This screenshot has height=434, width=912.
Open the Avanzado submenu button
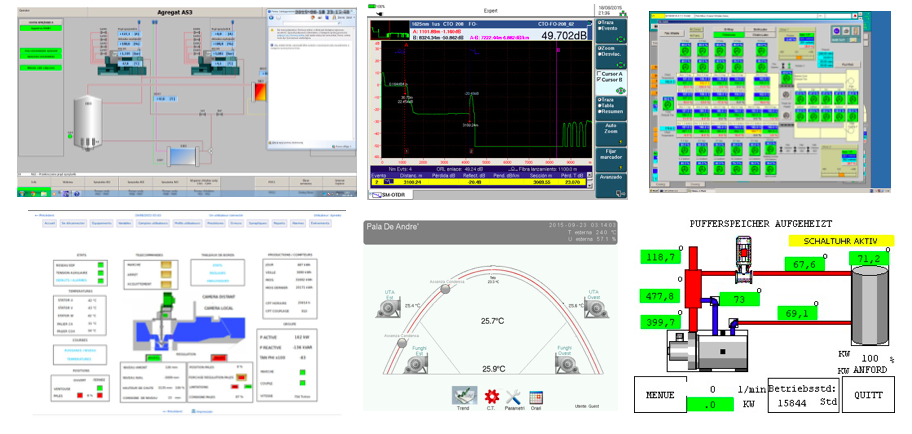611,184
